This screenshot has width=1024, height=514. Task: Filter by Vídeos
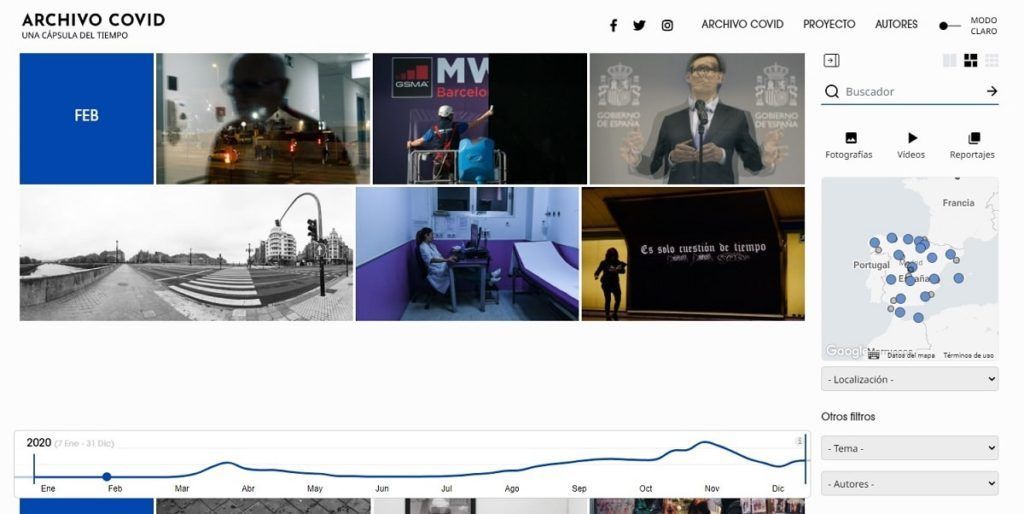[x=911, y=146]
